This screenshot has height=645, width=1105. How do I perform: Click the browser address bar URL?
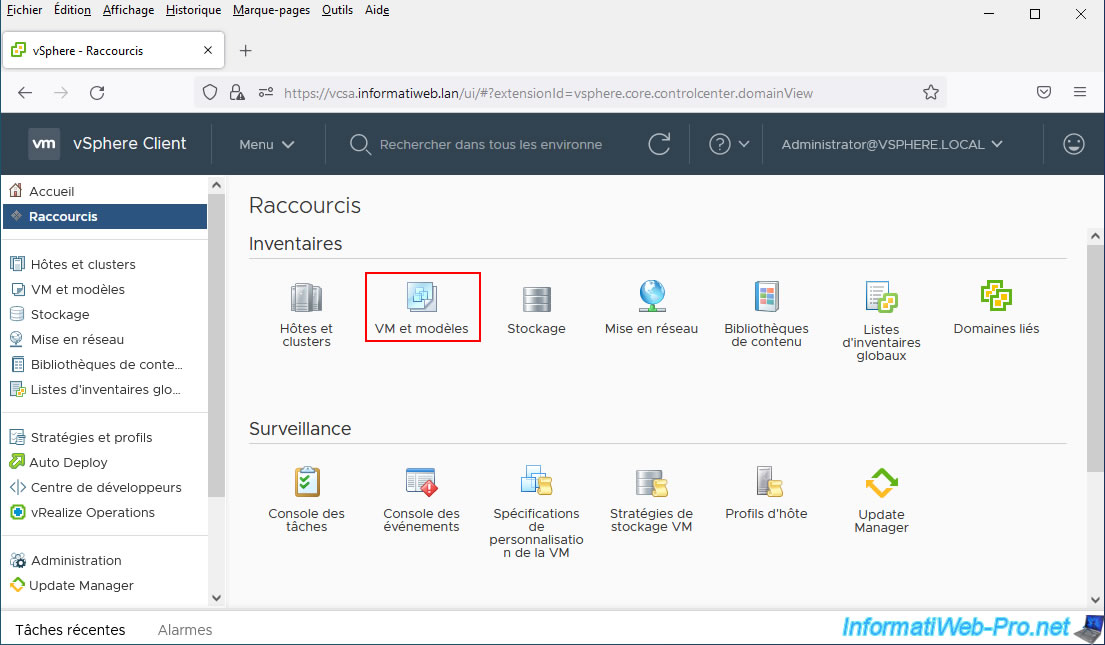[548, 93]
